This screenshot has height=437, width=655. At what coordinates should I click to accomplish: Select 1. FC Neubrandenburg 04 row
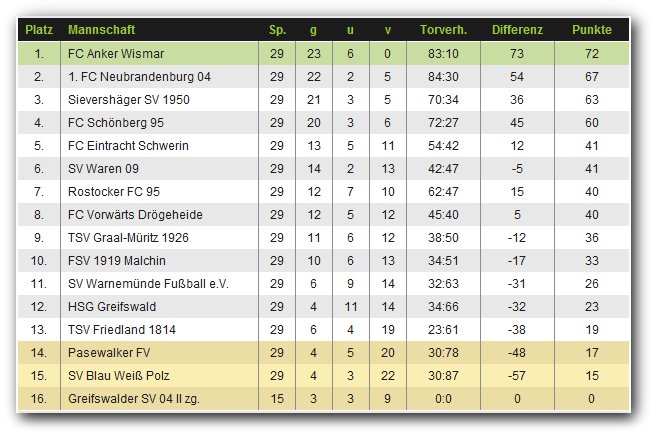tap(125, 76)
